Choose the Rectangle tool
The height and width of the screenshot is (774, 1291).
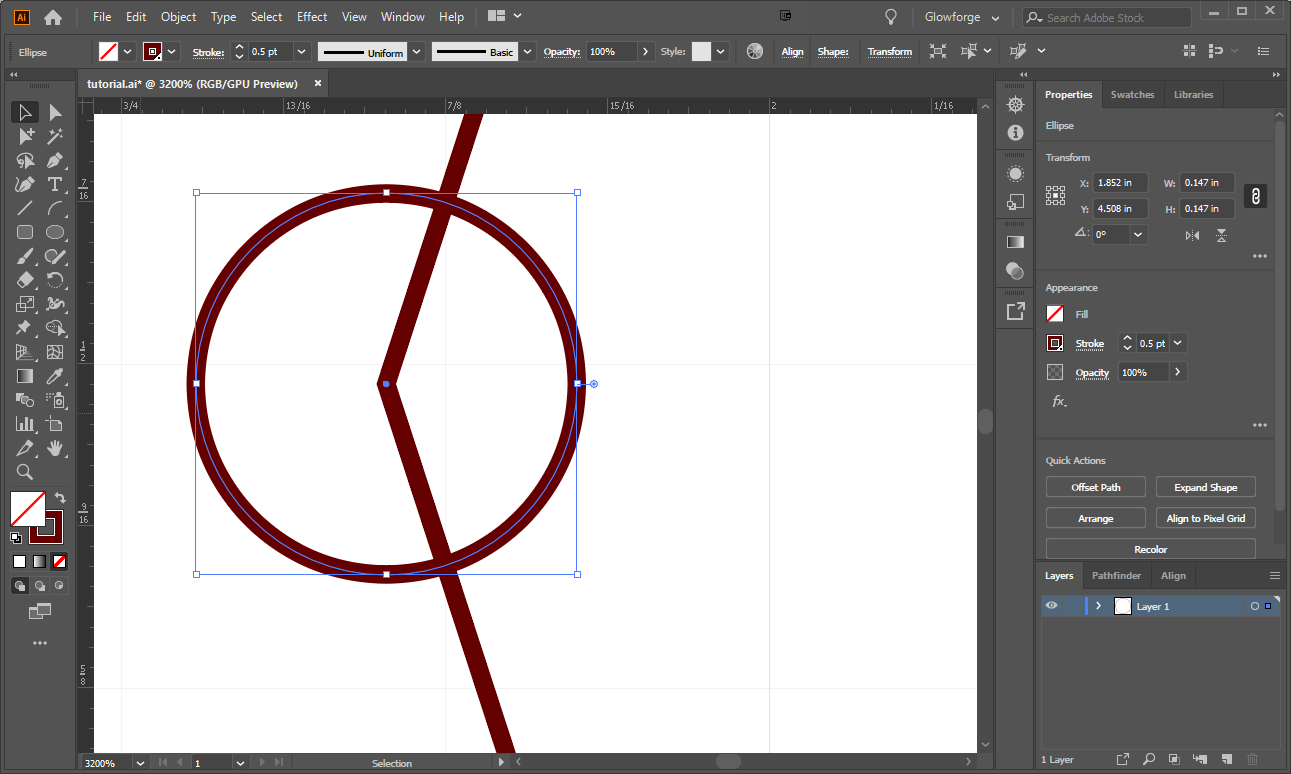coord(25,232)
